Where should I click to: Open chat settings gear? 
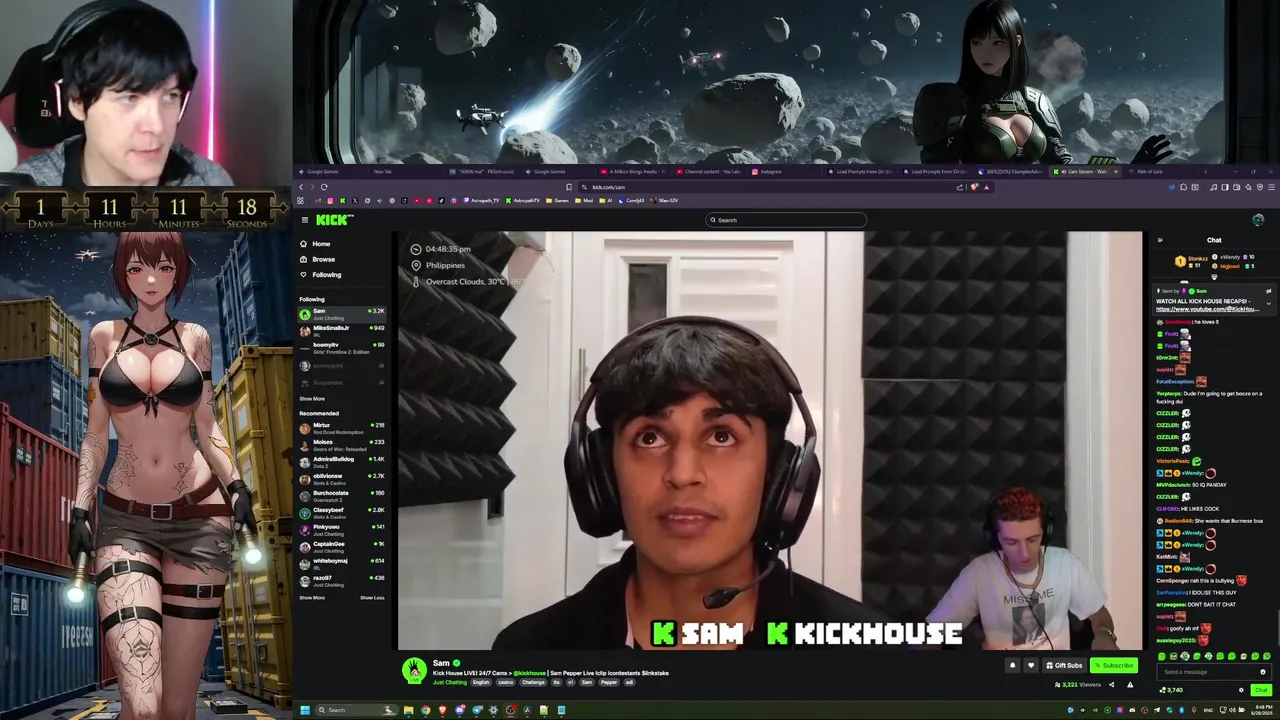[1241, 690]
